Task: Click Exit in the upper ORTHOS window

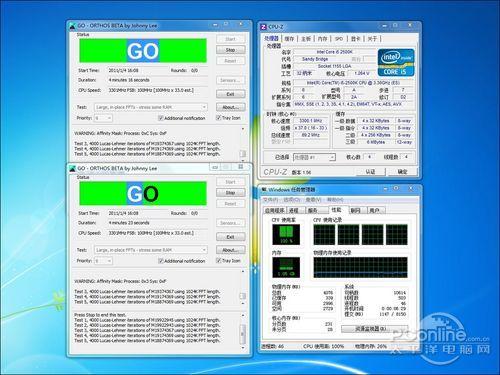Action: [x=230, y=94]
